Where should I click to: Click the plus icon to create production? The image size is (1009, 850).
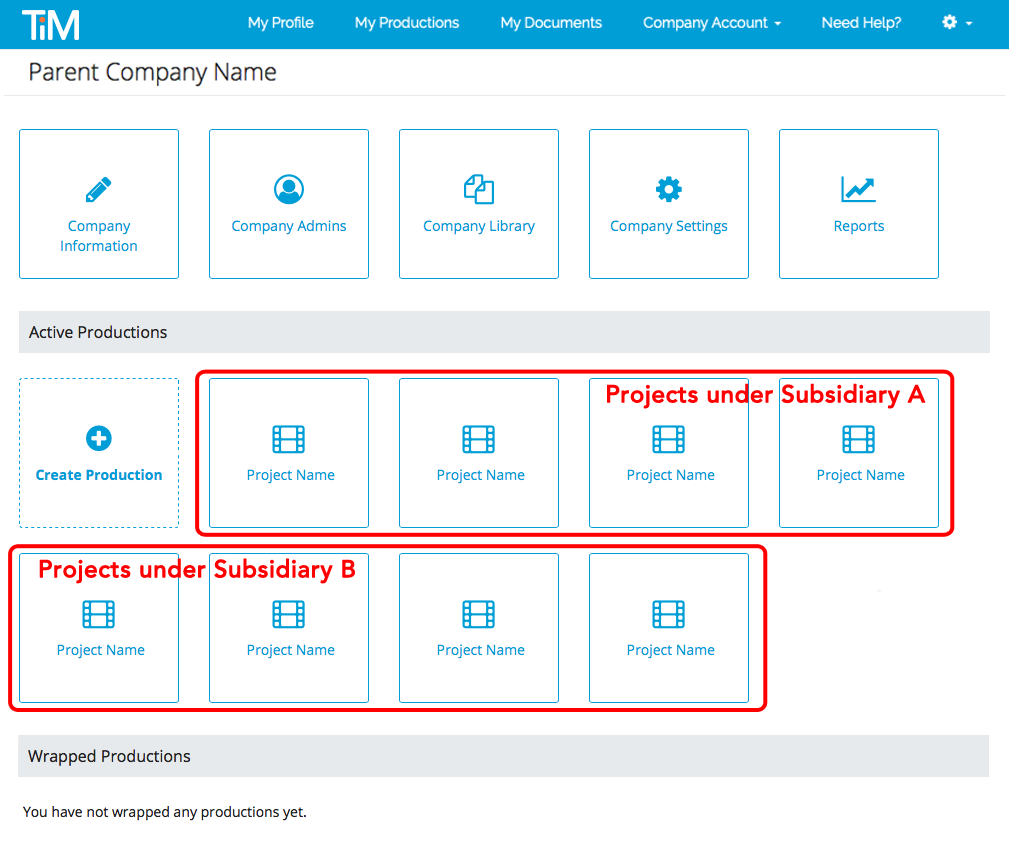[x=98, y=438]
